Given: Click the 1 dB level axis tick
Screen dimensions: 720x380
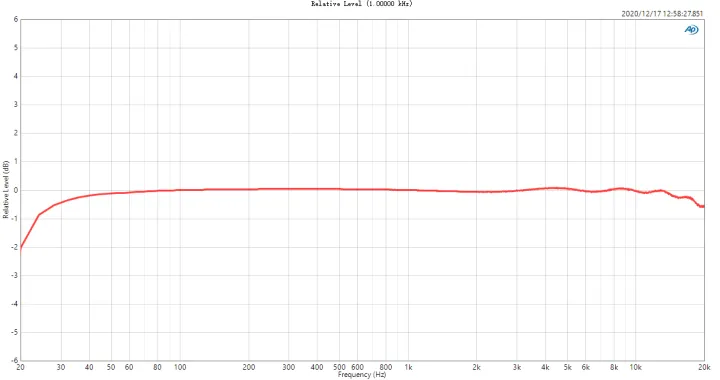Looking at the screenshot, I should [16, 162].
